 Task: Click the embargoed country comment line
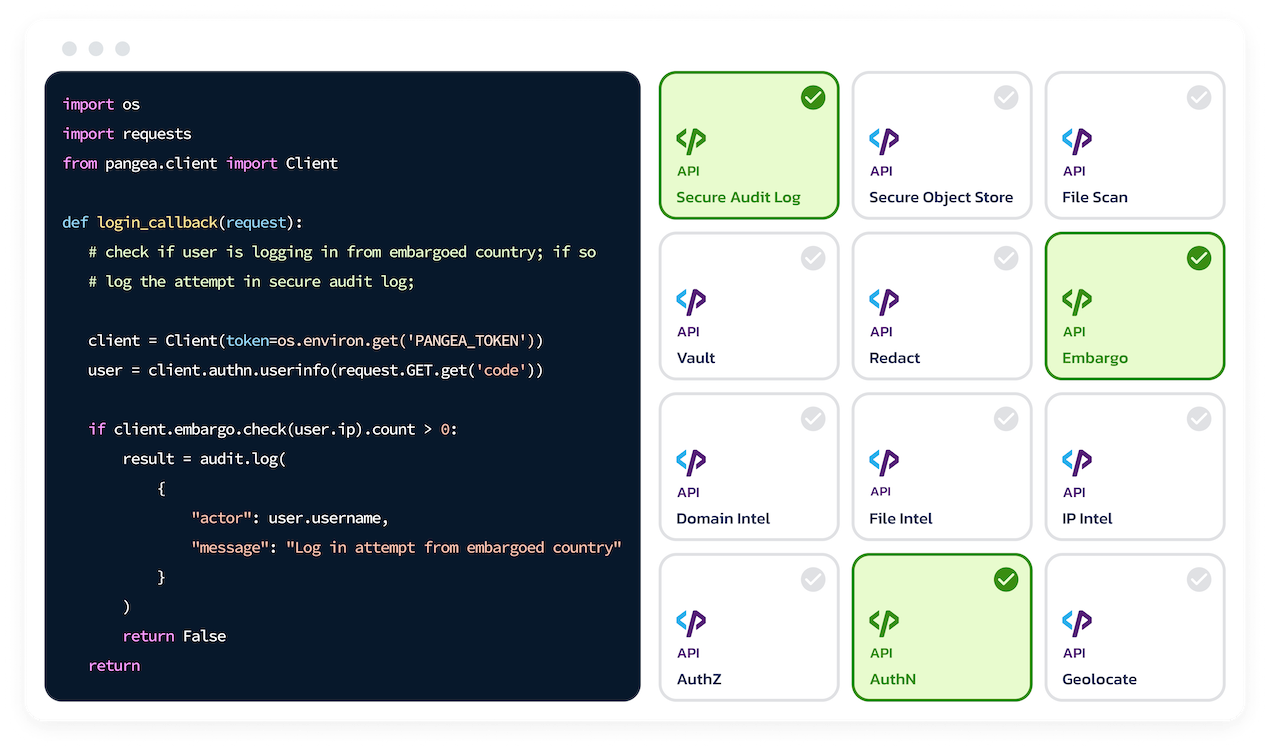click(342, 252)
